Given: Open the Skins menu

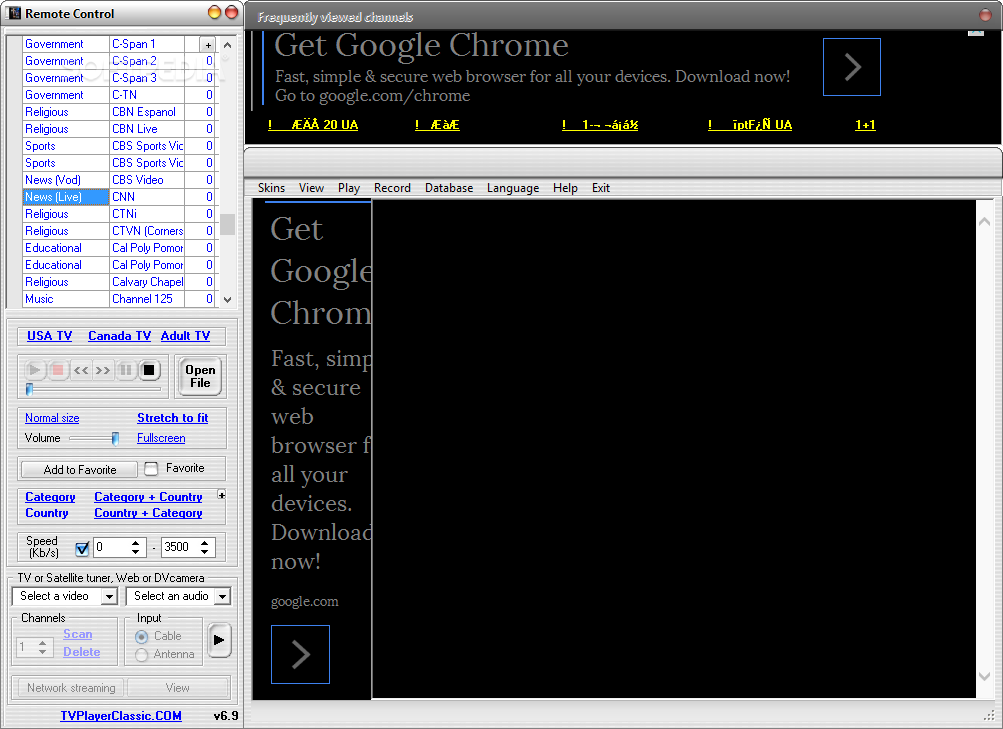Looking at the screenshot, I should click(271, 188).
